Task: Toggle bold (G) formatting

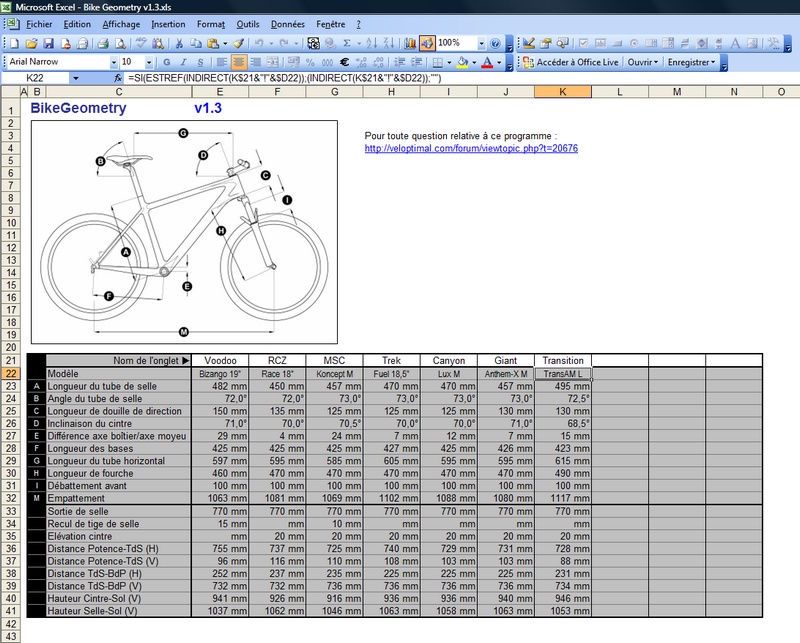Action: pyautogui.click(x=167, y=62)
